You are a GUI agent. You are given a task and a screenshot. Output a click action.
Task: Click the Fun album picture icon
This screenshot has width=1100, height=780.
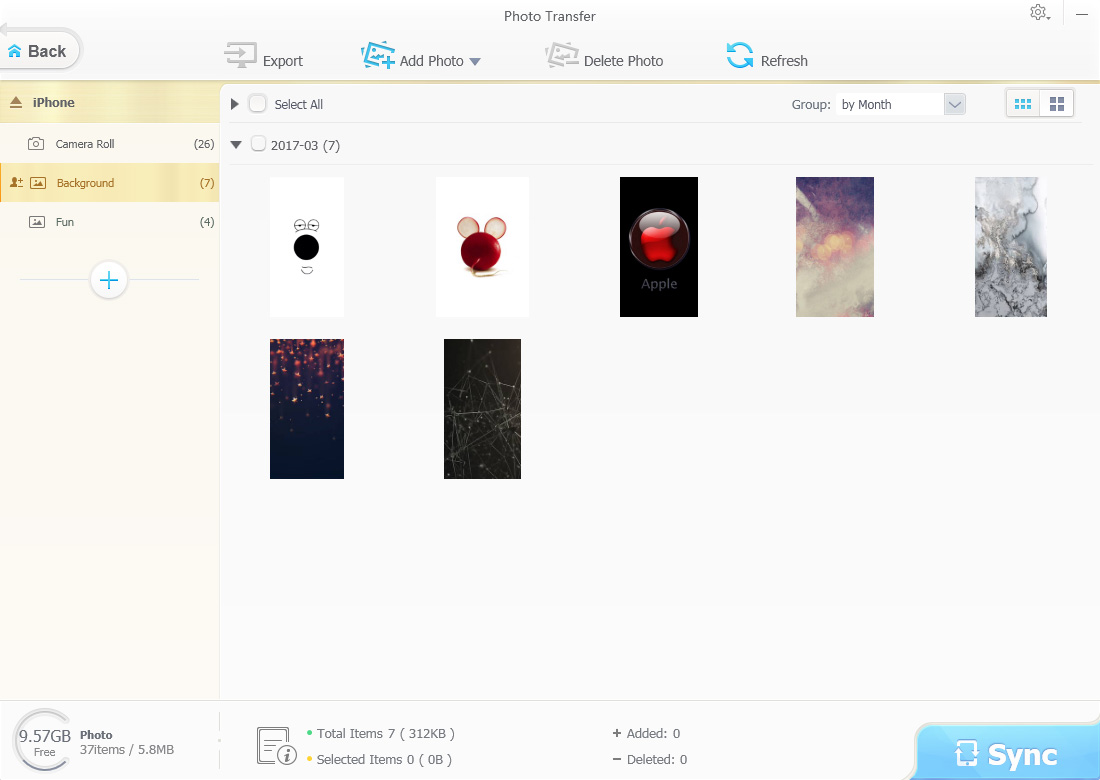[x=36, y=222]
